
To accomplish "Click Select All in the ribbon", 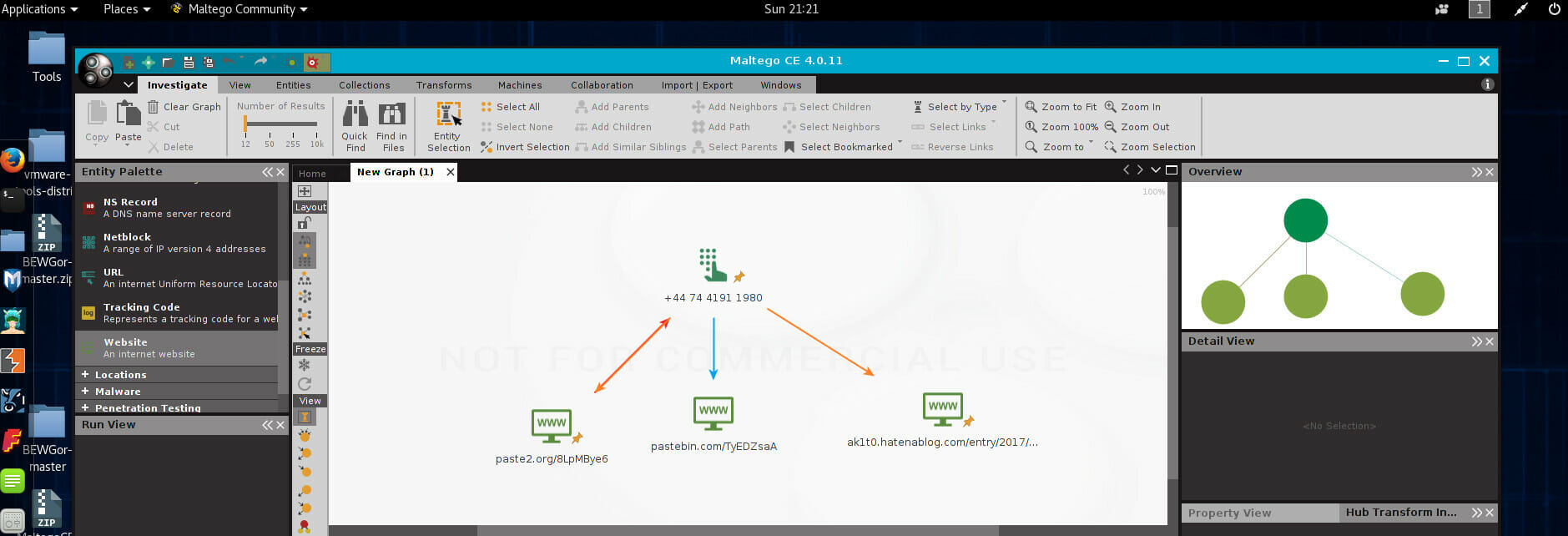I will coord(511,107).
